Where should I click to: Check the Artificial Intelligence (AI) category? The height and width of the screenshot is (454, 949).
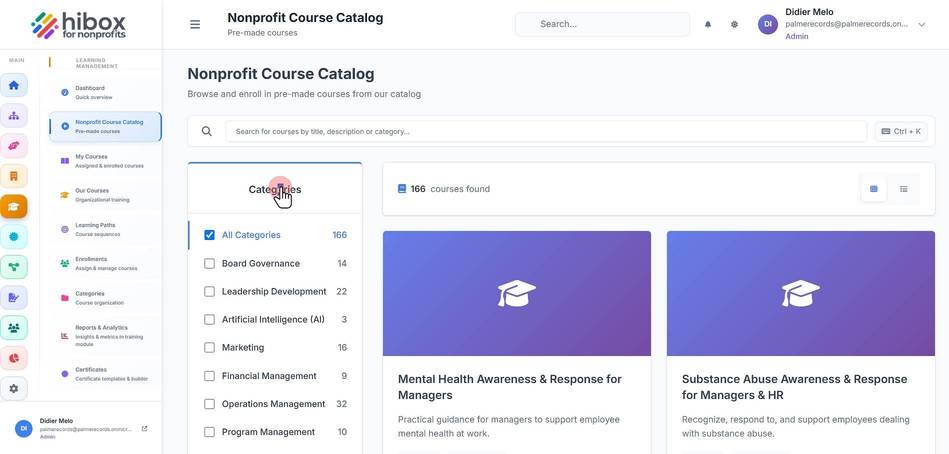click(x=209, y=320)
